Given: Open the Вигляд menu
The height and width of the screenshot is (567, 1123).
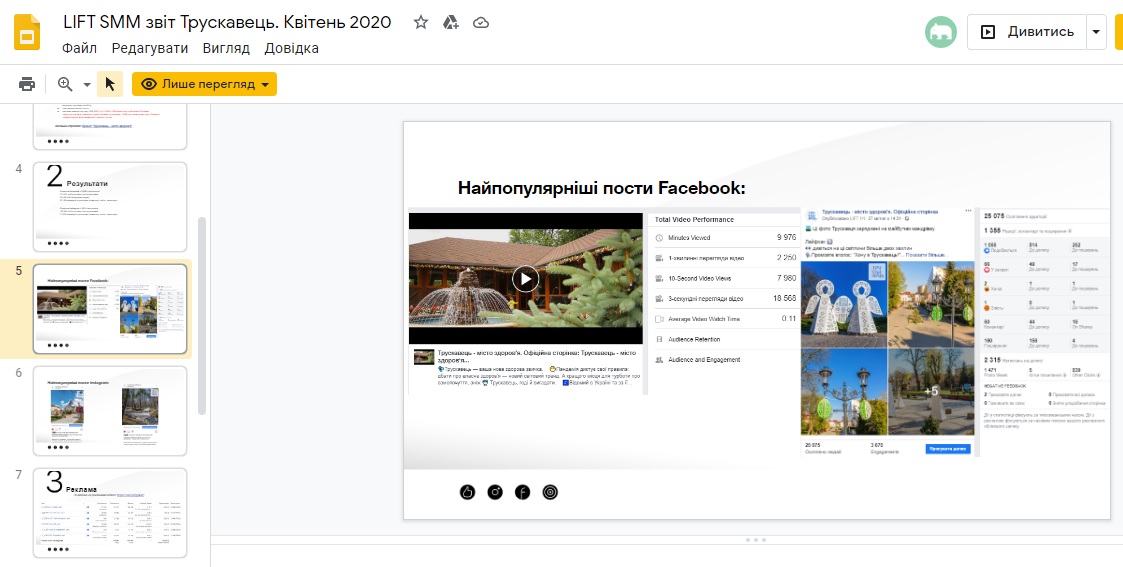Looking at the screenshot, I should (226, 49).
